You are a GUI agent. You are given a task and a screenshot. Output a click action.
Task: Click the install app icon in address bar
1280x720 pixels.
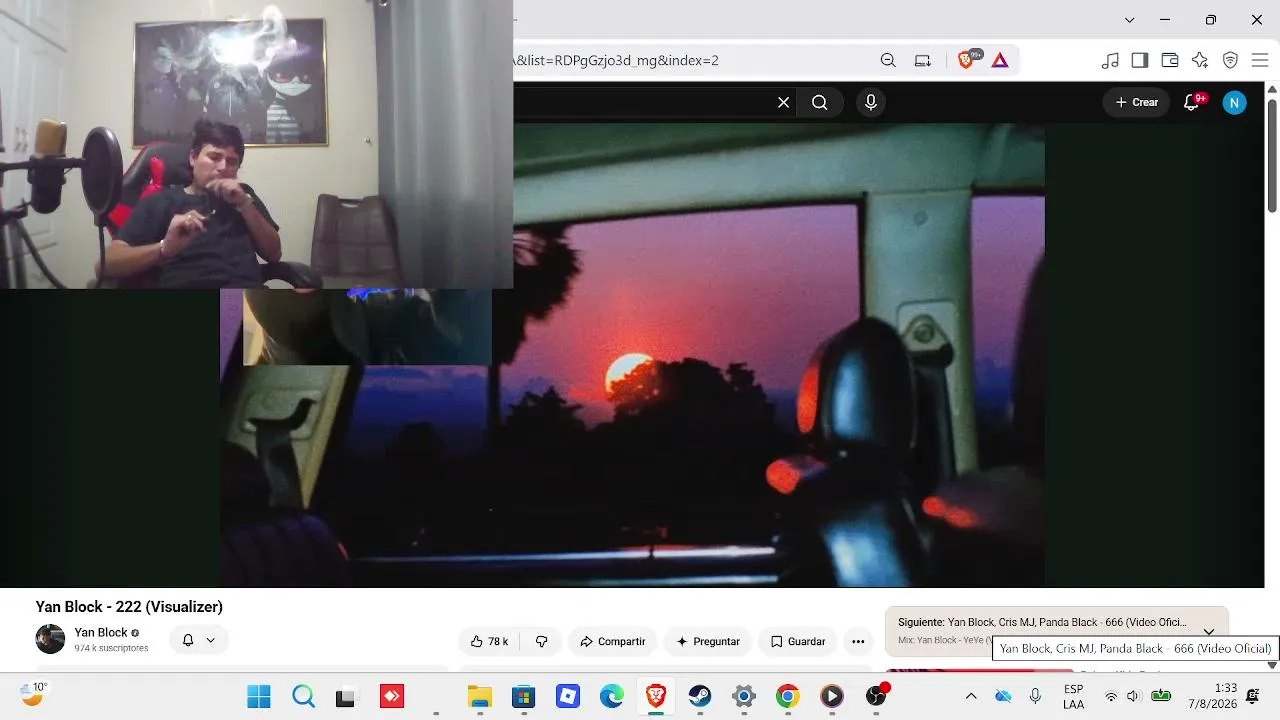pyautogui.click(x=923, y=60)
